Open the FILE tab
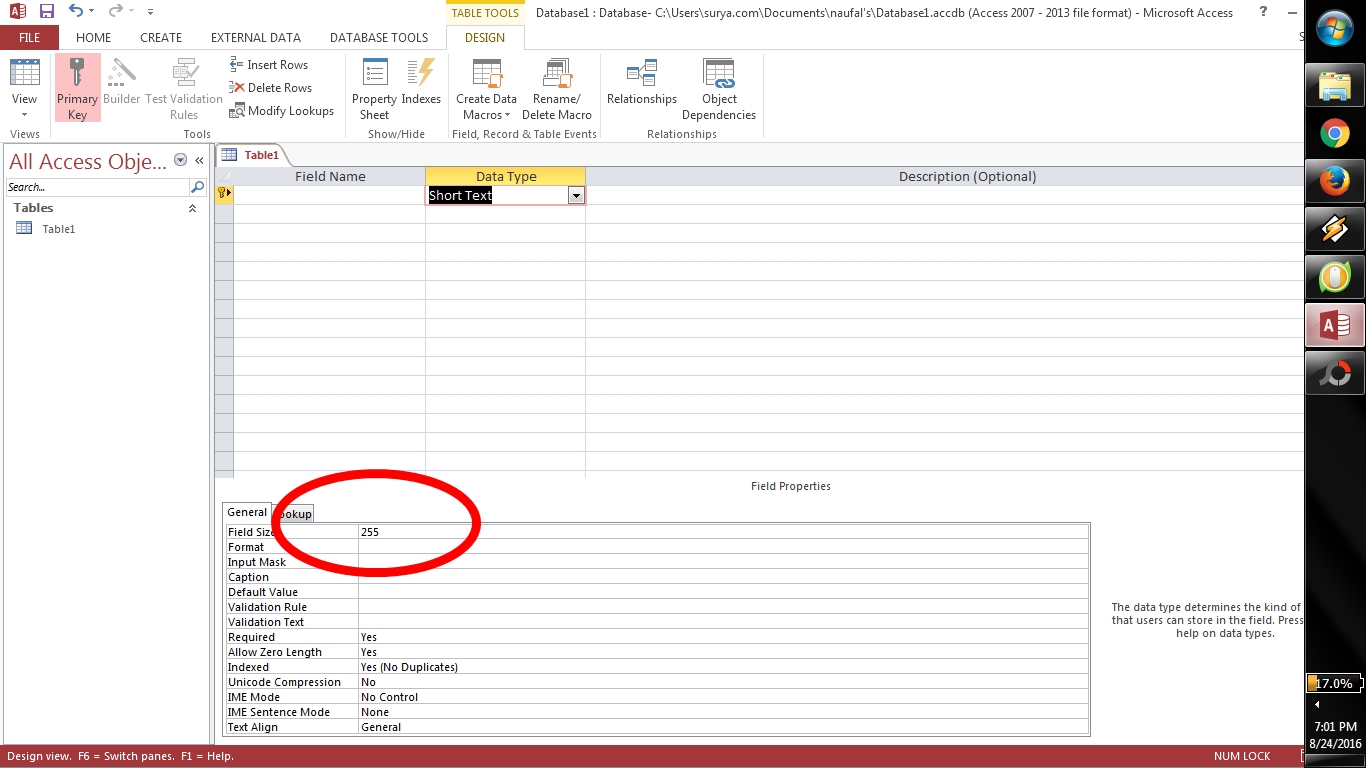This screenshot has height=768, width=1366. pyautogui.click(x=29, y=38)
